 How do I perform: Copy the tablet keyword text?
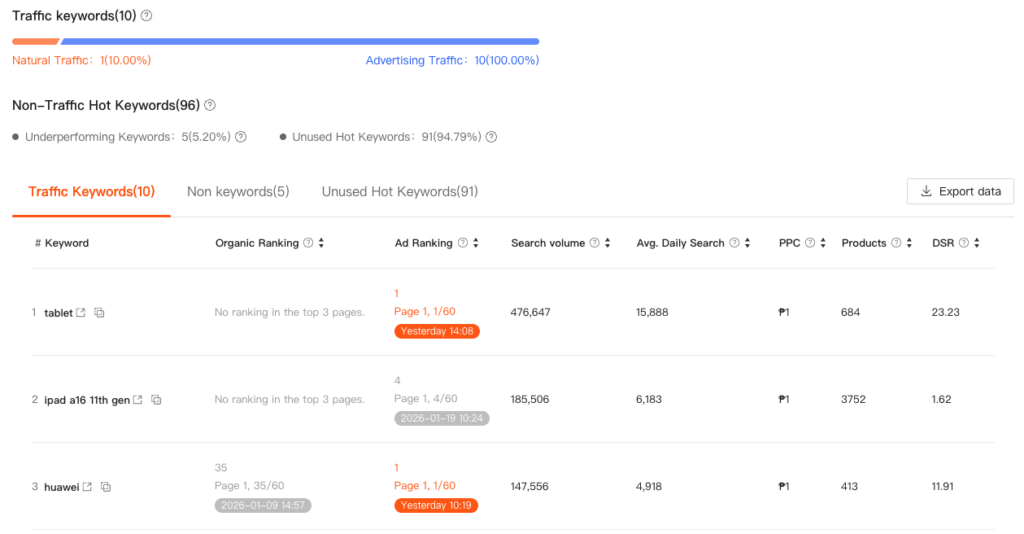(x=99, y=313)
